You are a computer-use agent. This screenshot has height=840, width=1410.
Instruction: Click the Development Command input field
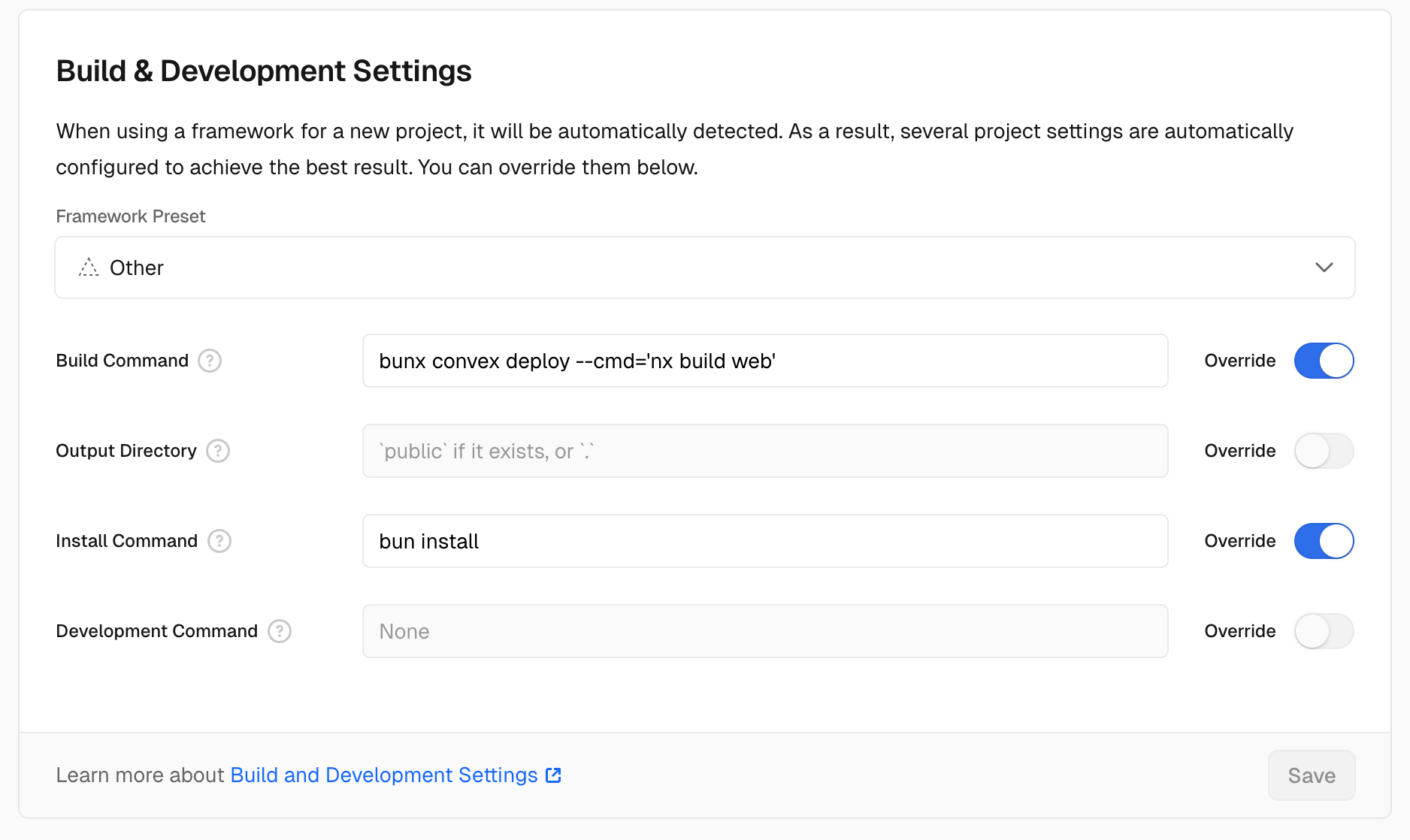765,631
